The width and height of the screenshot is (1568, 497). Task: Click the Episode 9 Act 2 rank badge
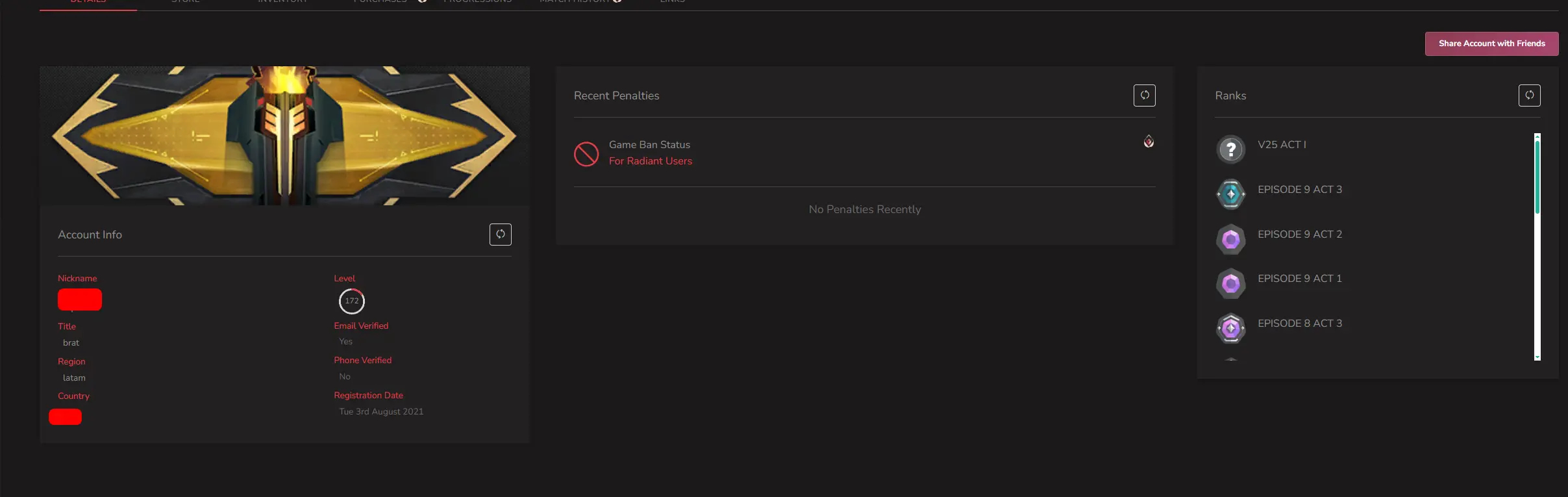1230,239
